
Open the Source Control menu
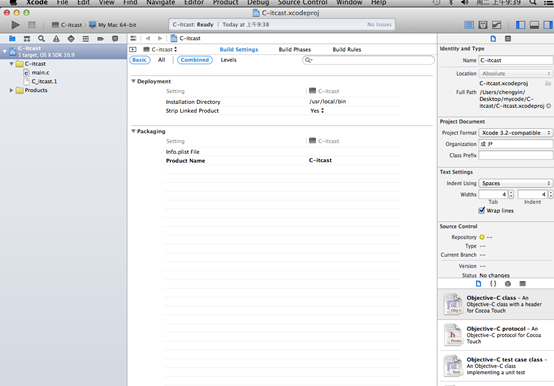pos(302,2)
